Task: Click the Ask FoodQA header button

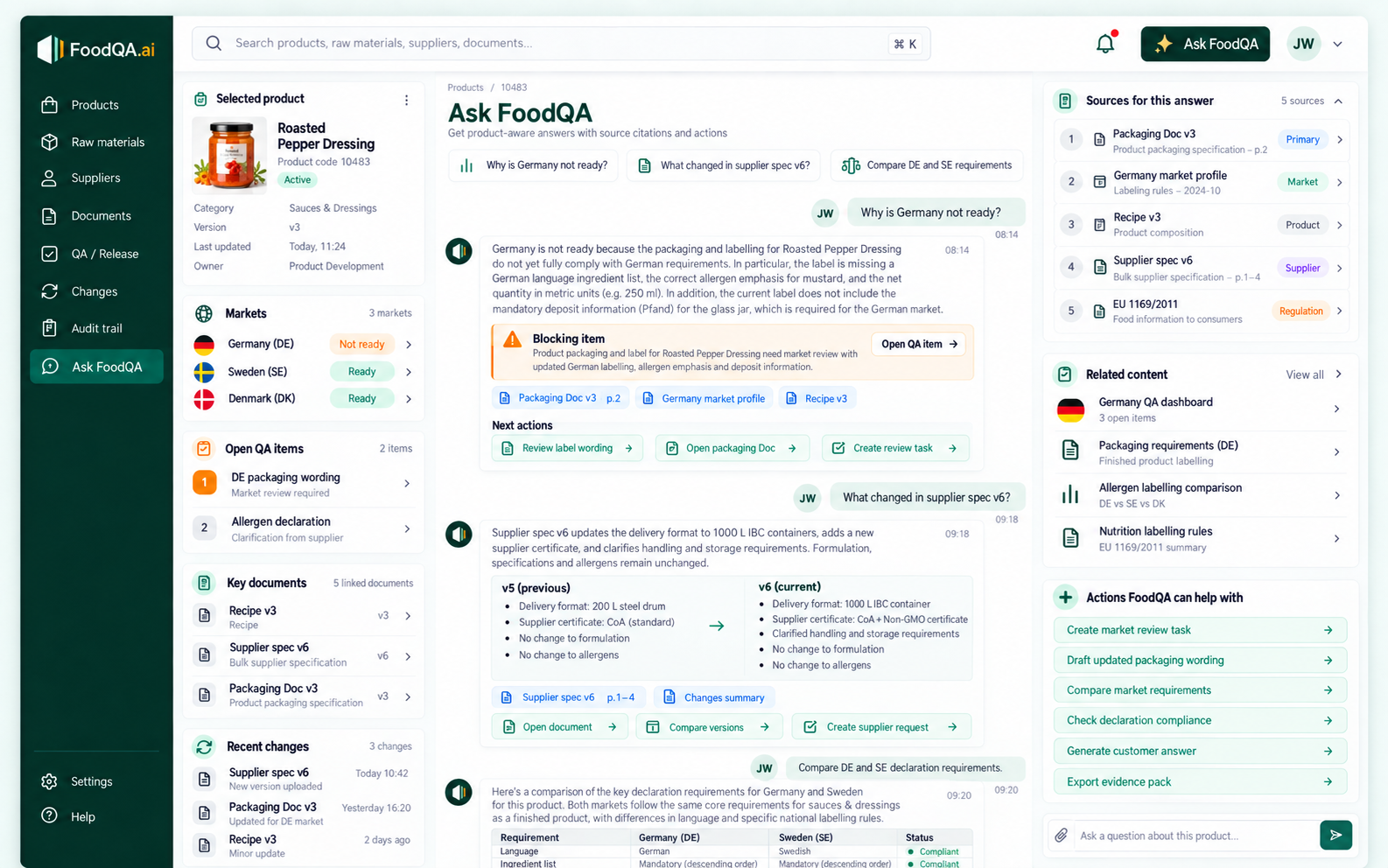Action: [1206, 44]
